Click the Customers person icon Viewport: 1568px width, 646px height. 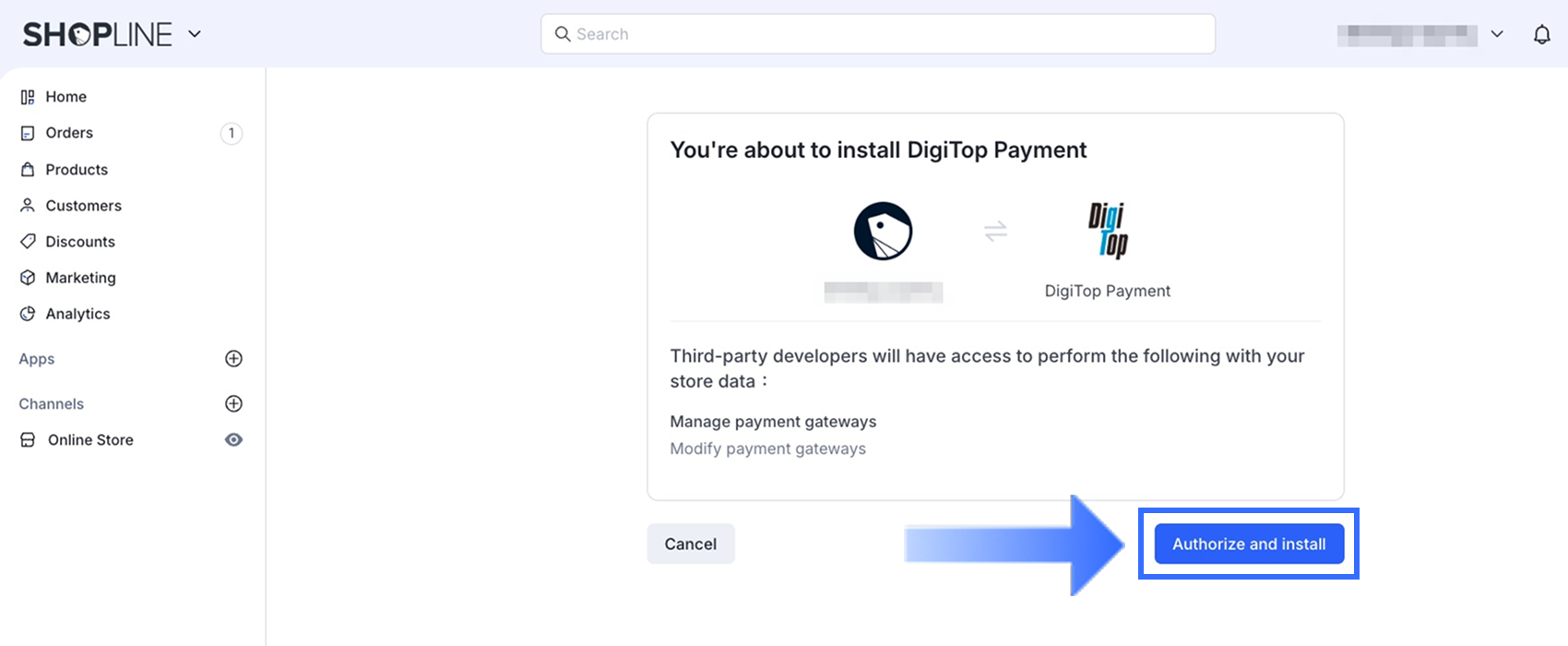click(x=28, y=206)
